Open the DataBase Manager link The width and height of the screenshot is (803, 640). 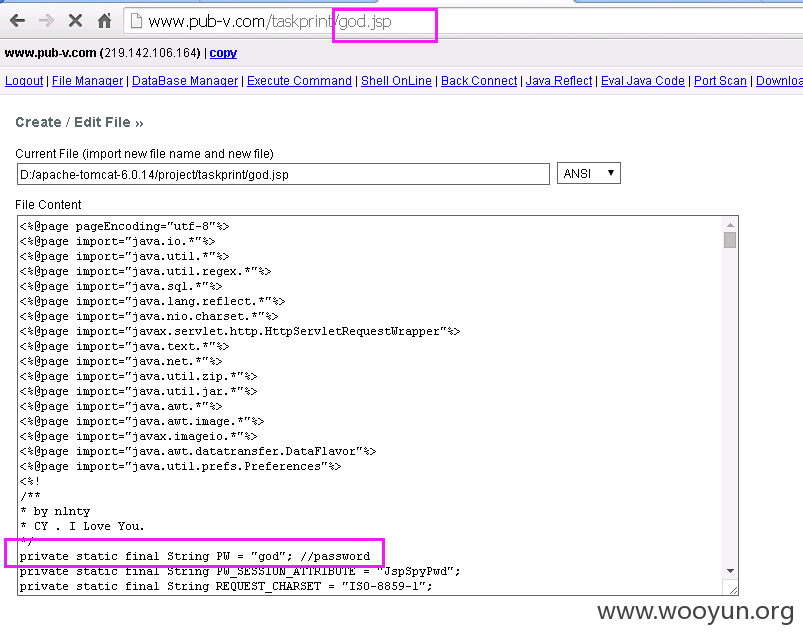185,81
